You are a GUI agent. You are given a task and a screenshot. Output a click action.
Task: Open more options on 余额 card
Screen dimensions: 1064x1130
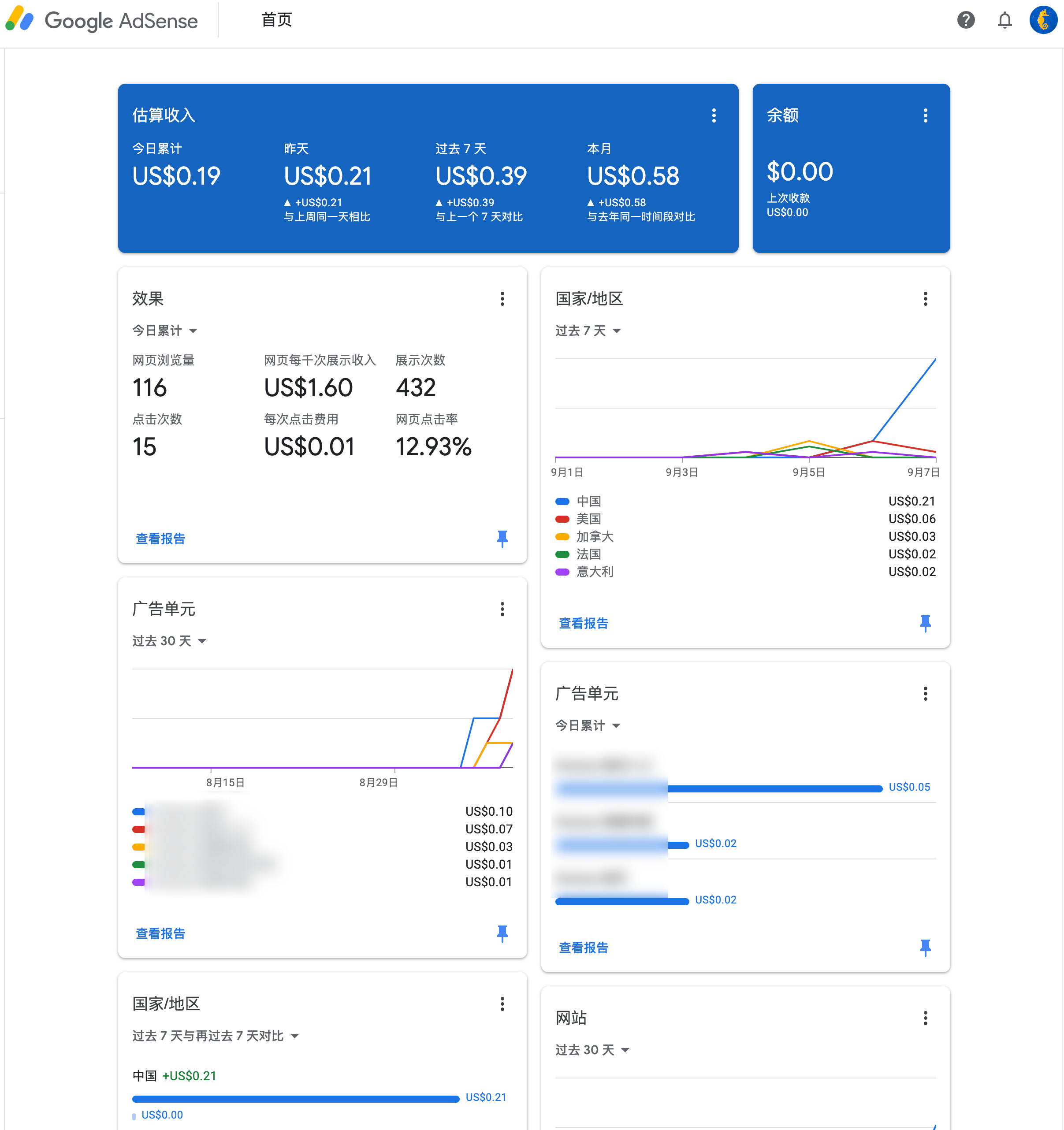(925, 115)
